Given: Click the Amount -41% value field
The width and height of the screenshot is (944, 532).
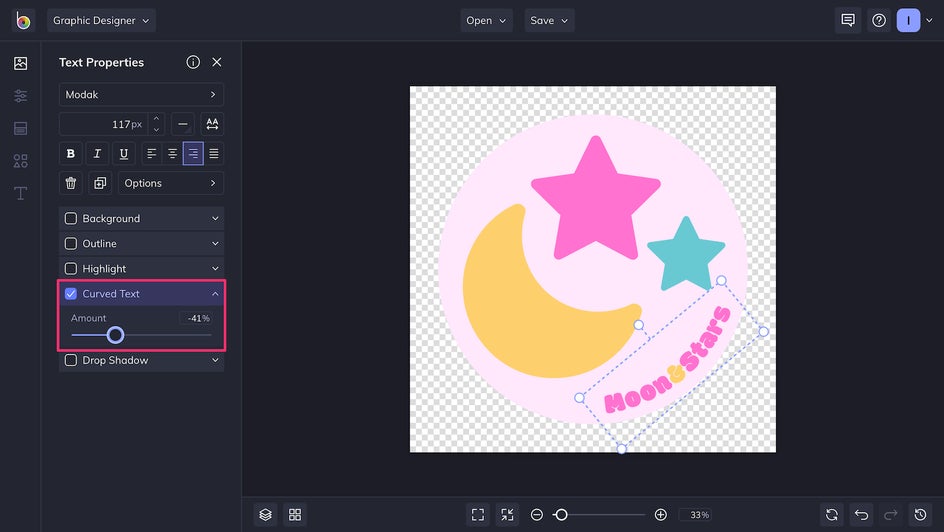Looking at the screenshot, I should coord(196,318).
